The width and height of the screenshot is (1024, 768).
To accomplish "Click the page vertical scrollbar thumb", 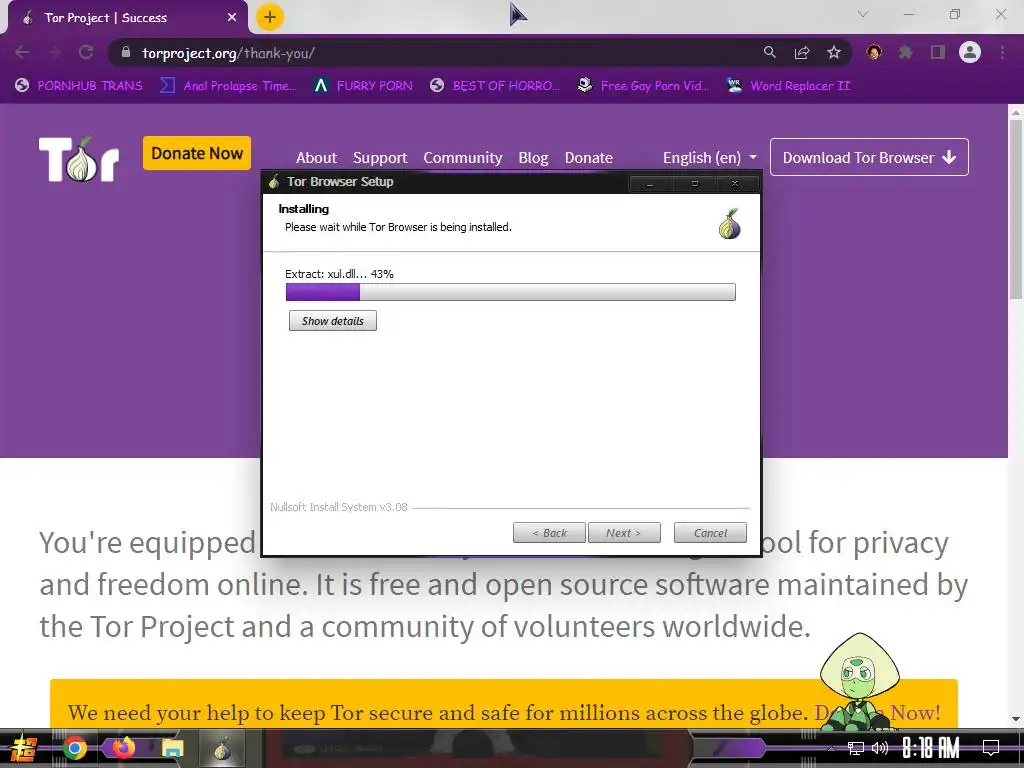I will tap(1016, 209).
